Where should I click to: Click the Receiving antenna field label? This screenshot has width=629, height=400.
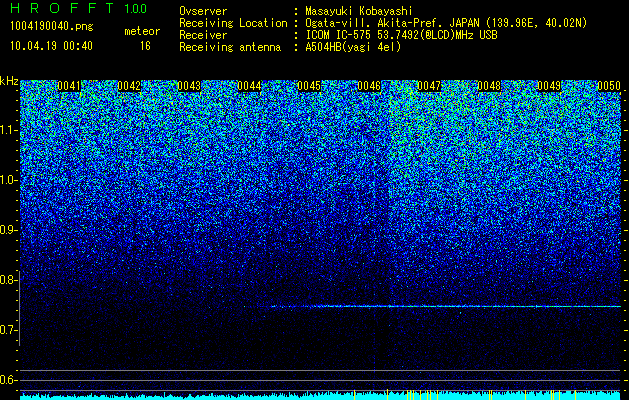point(230,47)
